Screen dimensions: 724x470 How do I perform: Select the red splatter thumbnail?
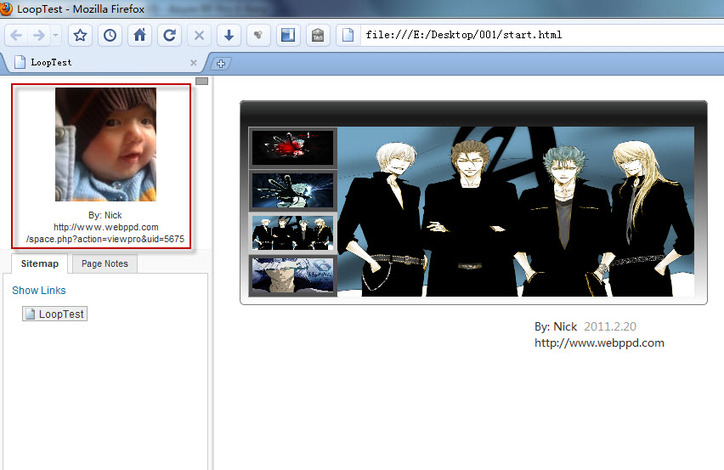(293, 148)
